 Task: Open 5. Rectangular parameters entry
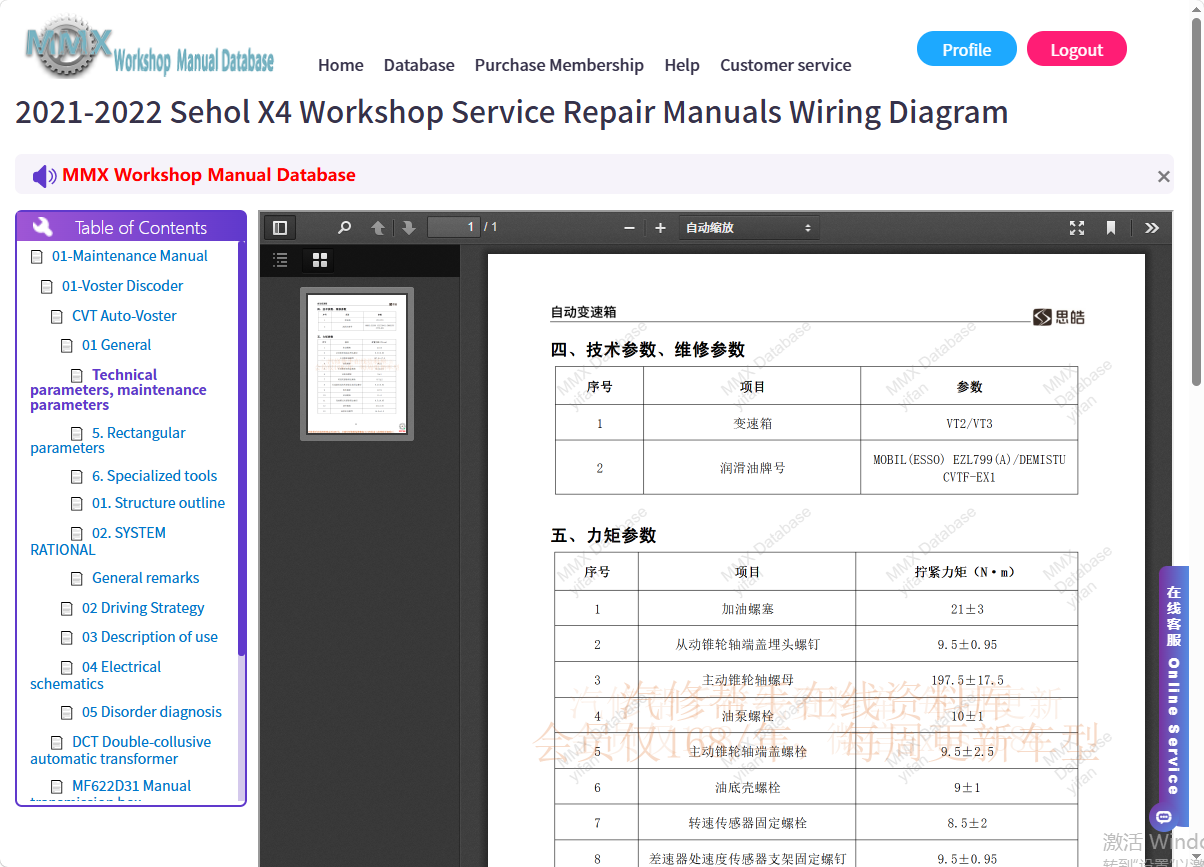coord(108,440)
